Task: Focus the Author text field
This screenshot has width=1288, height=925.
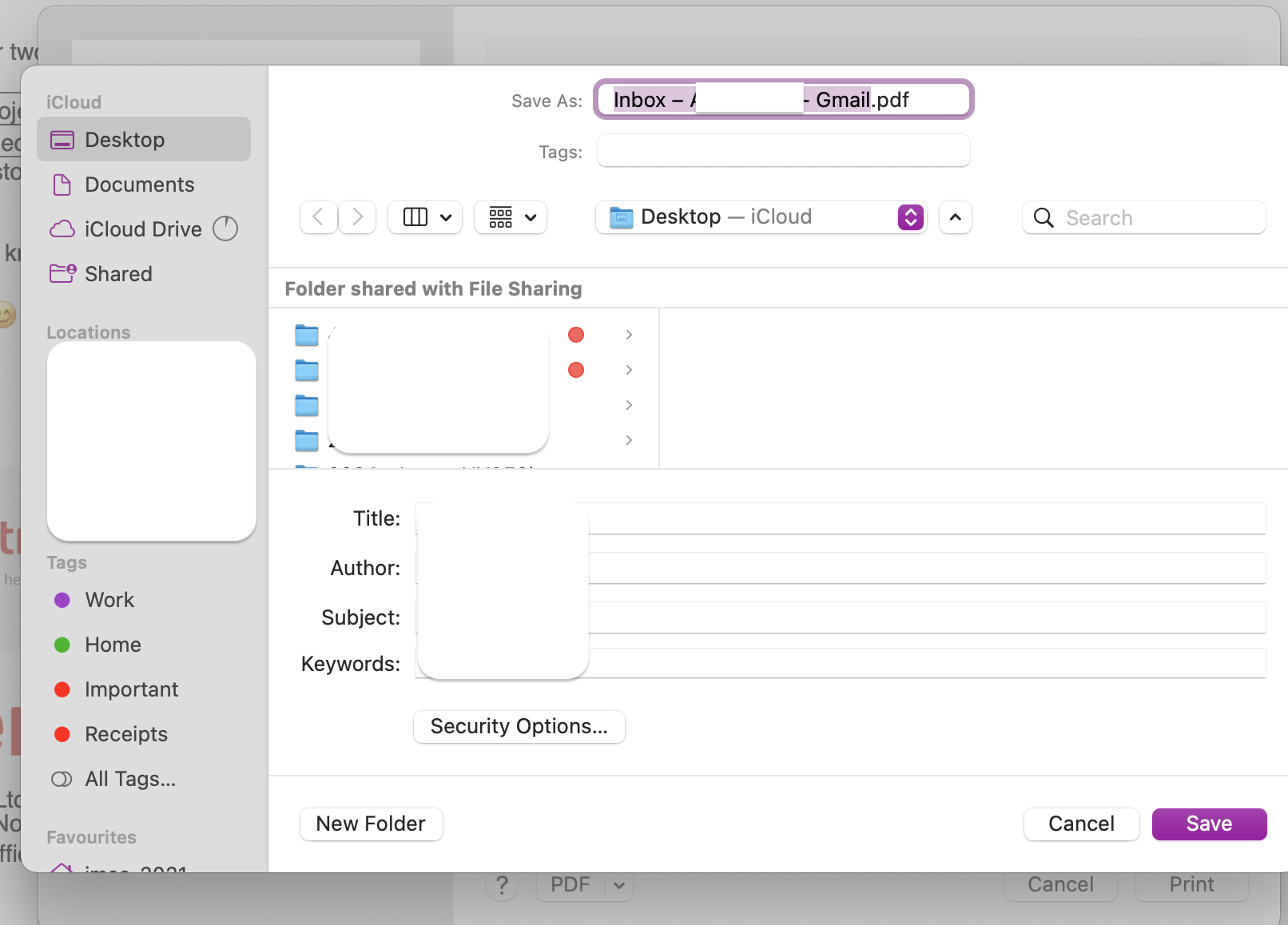Action: (841, 568)
